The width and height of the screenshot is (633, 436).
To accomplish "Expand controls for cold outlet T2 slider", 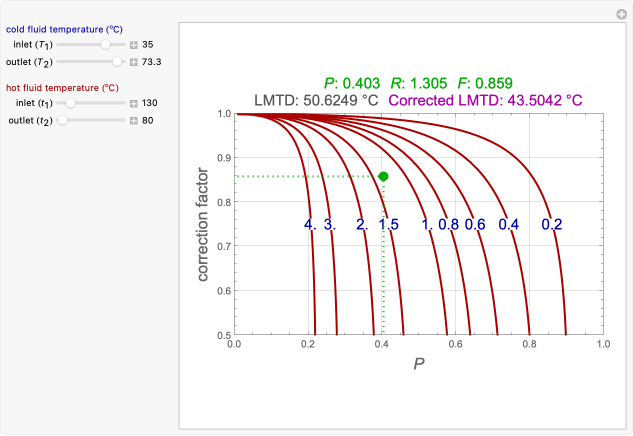I will pos(134,62).
